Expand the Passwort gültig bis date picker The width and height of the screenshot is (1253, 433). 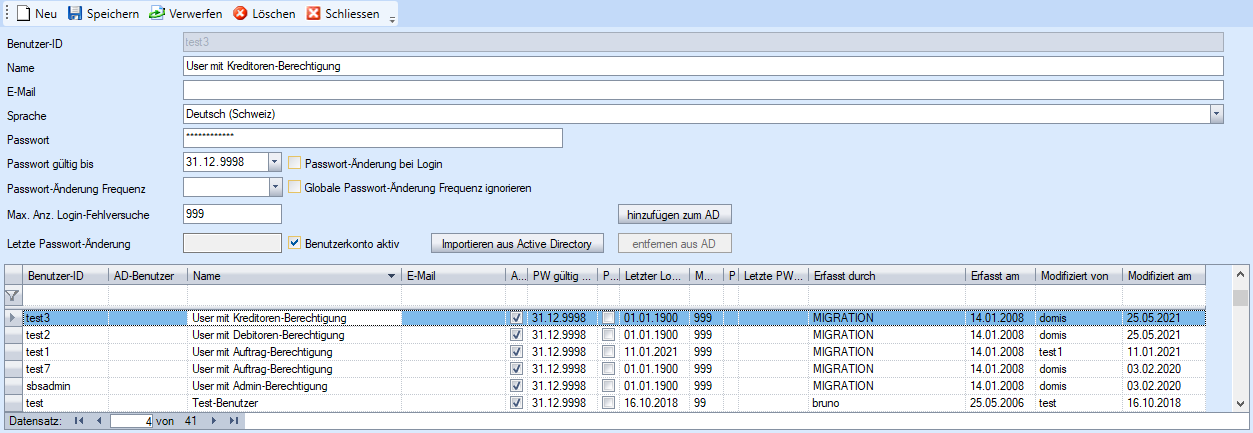click(275, 162)
